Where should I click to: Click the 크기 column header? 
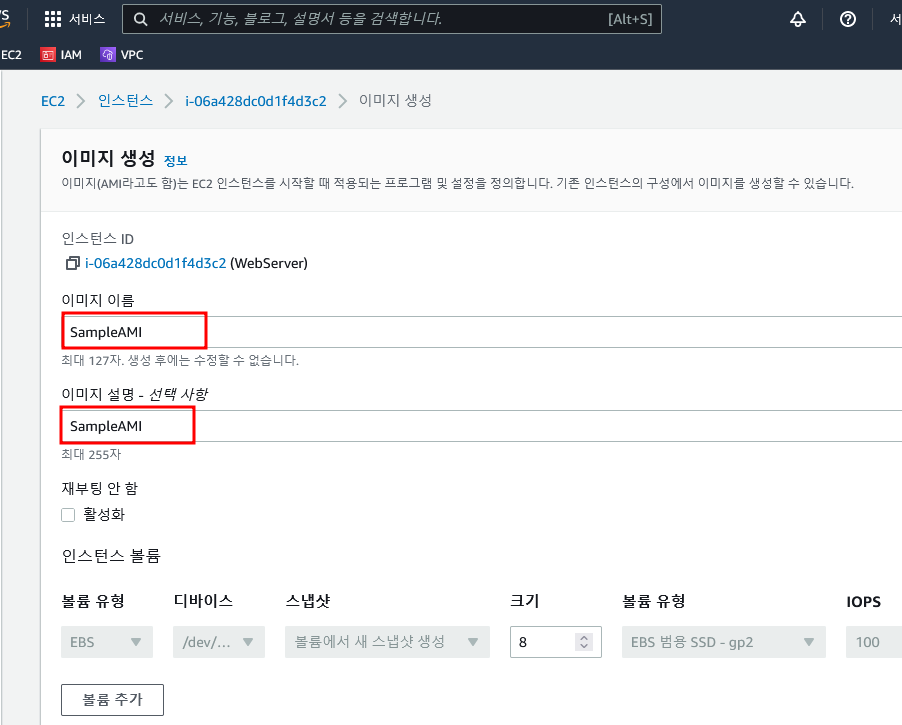click(525, 601)
